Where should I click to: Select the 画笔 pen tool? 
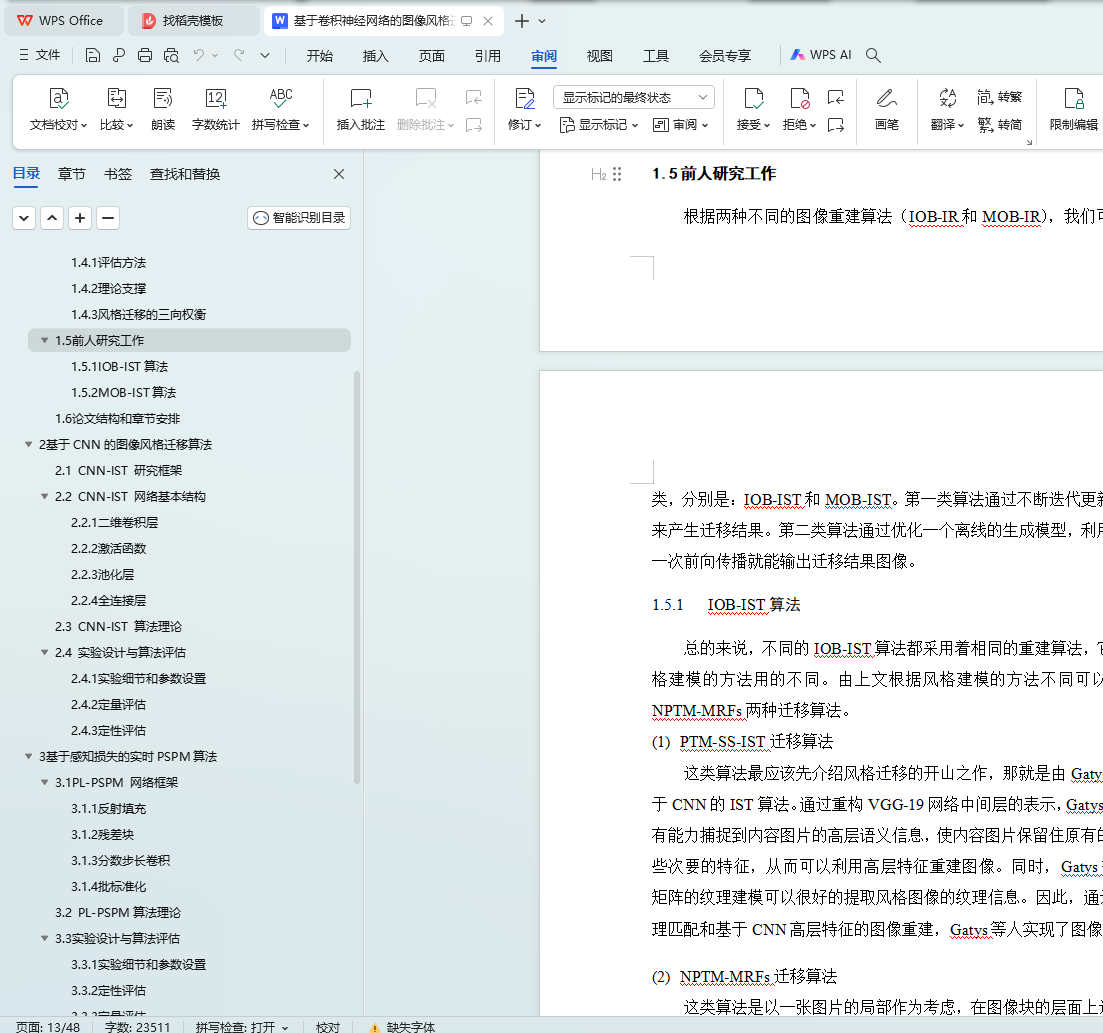point(886,110)
